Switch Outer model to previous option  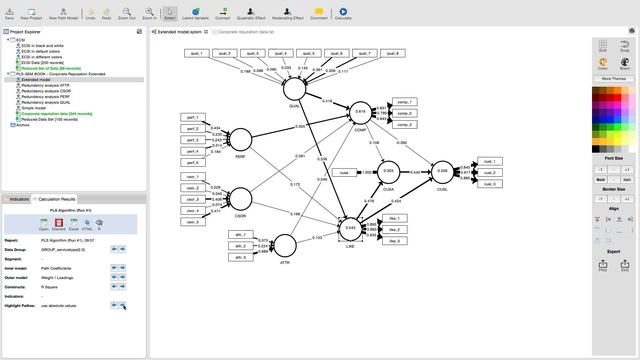(114, 277)
